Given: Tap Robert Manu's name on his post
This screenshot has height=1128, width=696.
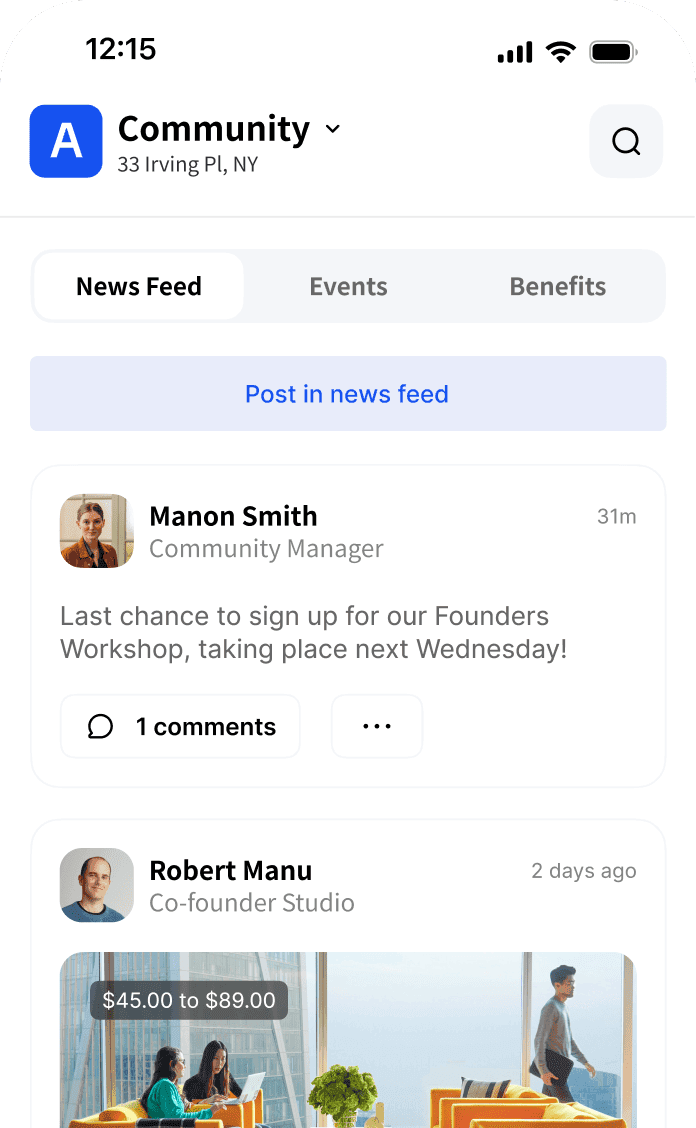Looking at the screenshot, I should 231,870.
